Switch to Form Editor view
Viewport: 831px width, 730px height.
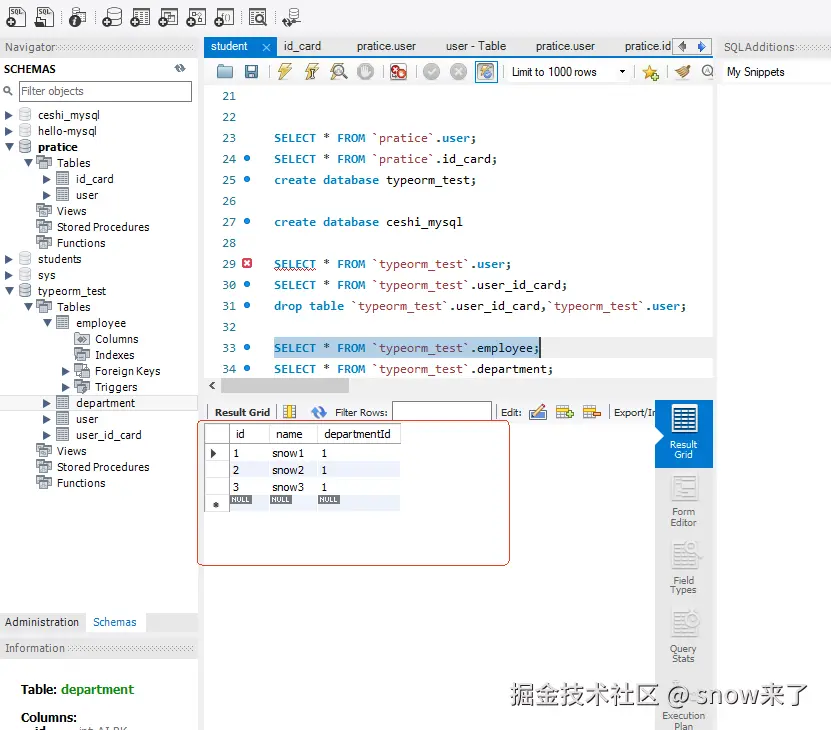(x=684, y=501)
